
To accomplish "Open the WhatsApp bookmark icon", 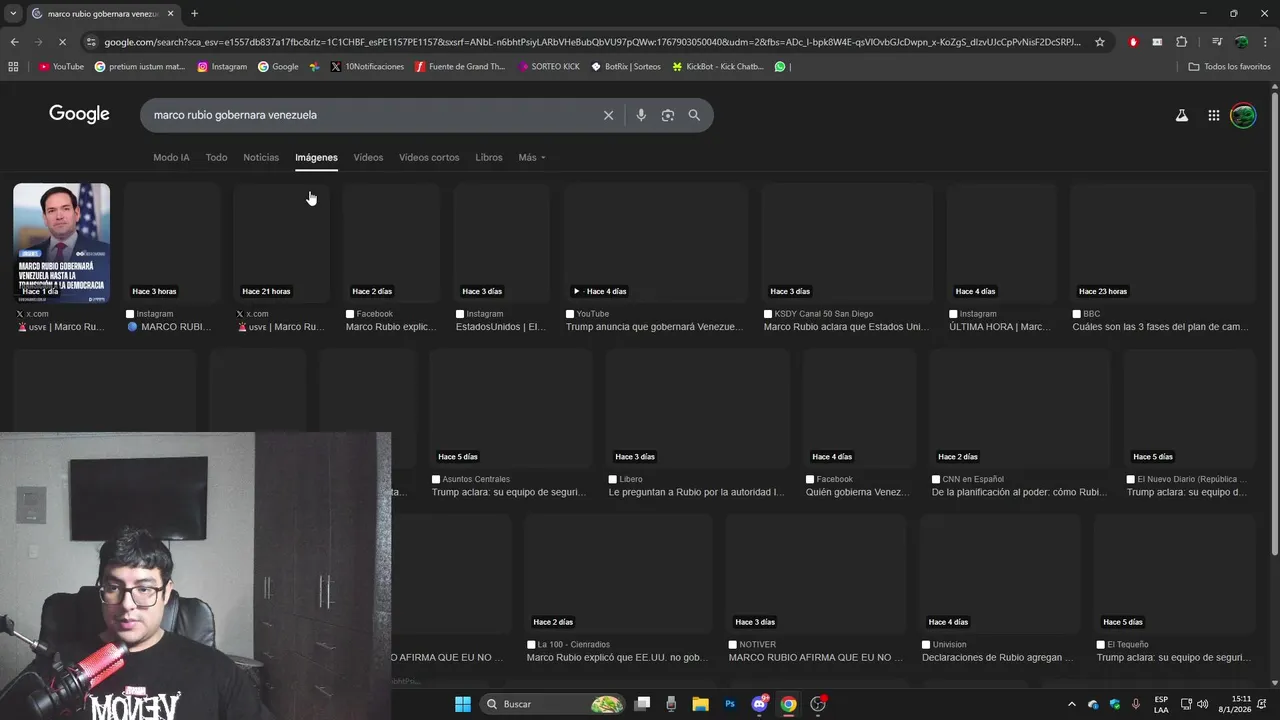I will 780,67.
